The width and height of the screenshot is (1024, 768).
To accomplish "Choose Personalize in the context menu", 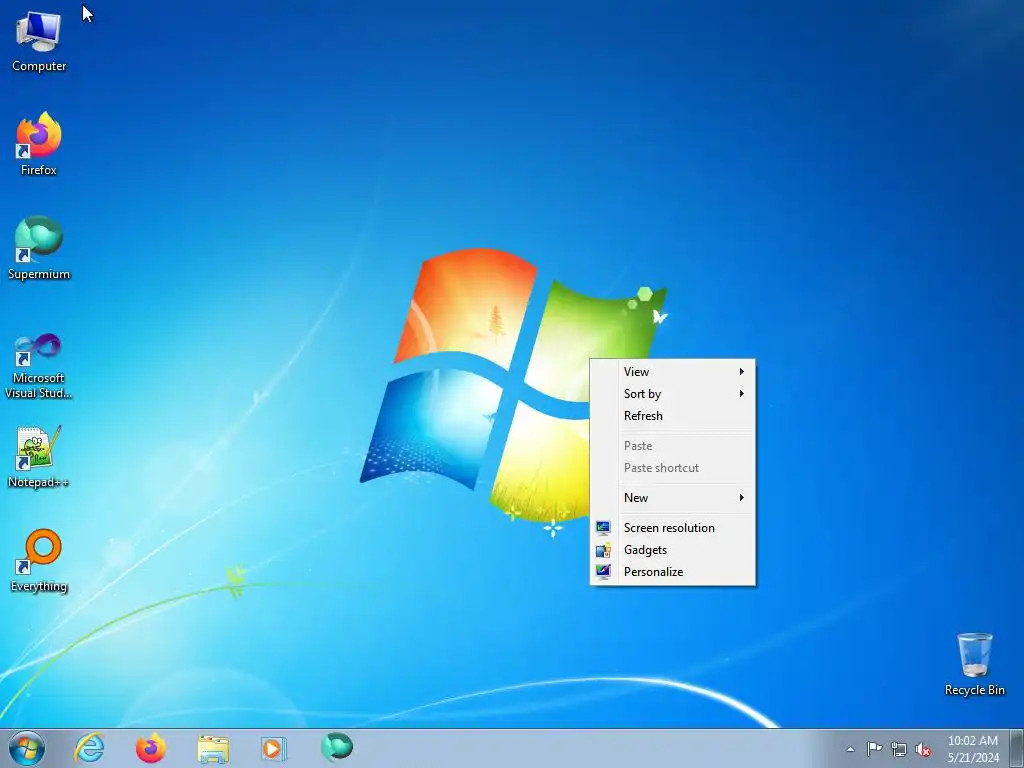I will pyautogui.click(x=673, y=572).
